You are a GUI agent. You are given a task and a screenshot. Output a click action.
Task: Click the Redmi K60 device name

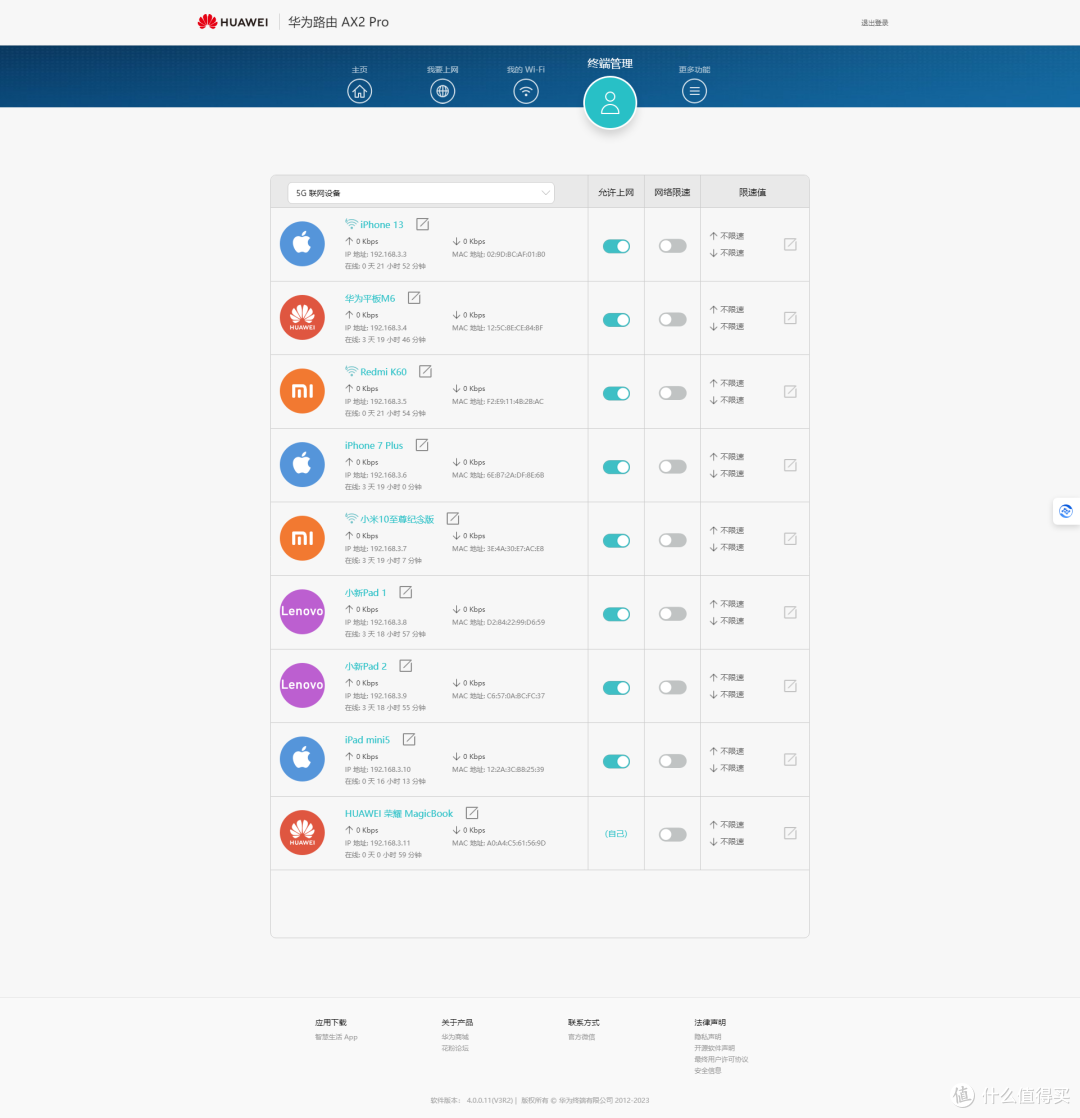point(384,371)
